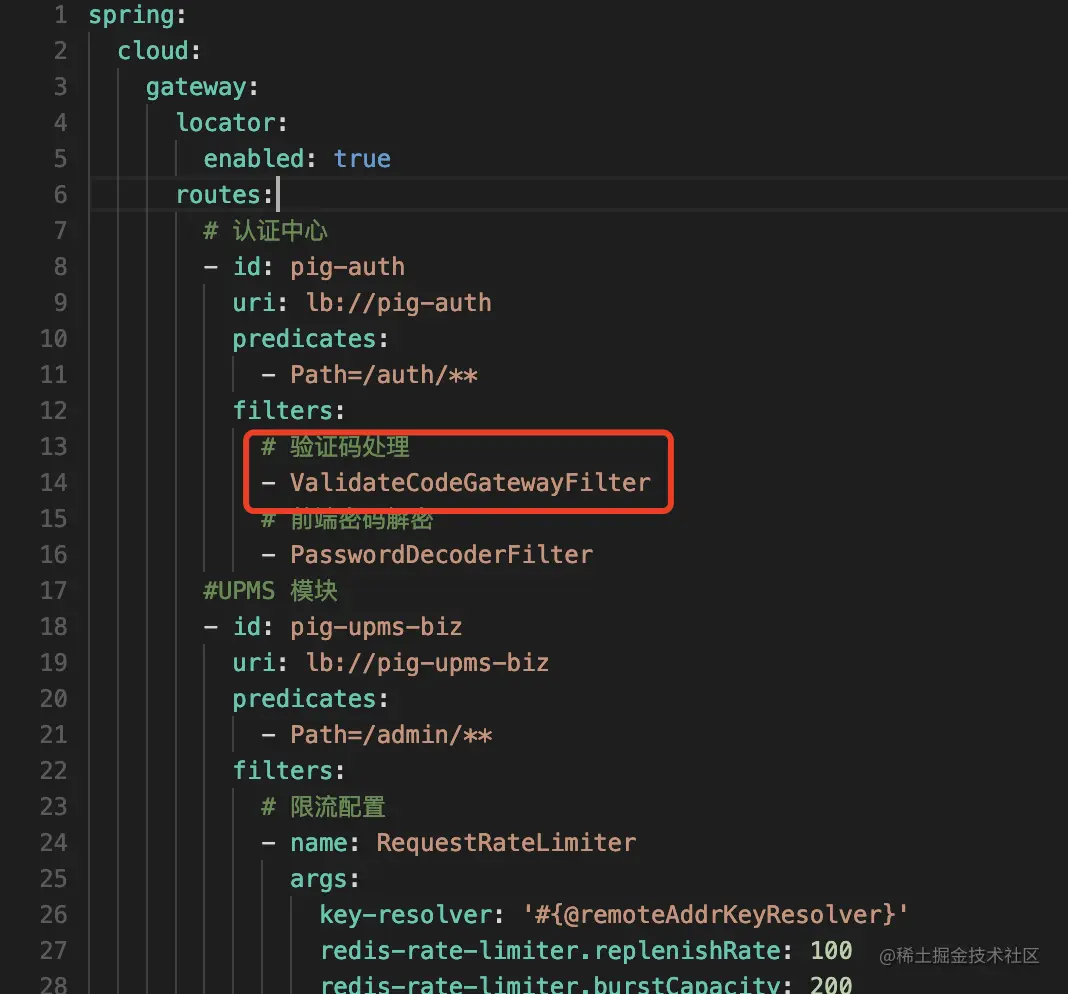Click the 'enabled:' key on line 5
The height and width of the screenshot is (994, 1068).
tap(260, 159)
